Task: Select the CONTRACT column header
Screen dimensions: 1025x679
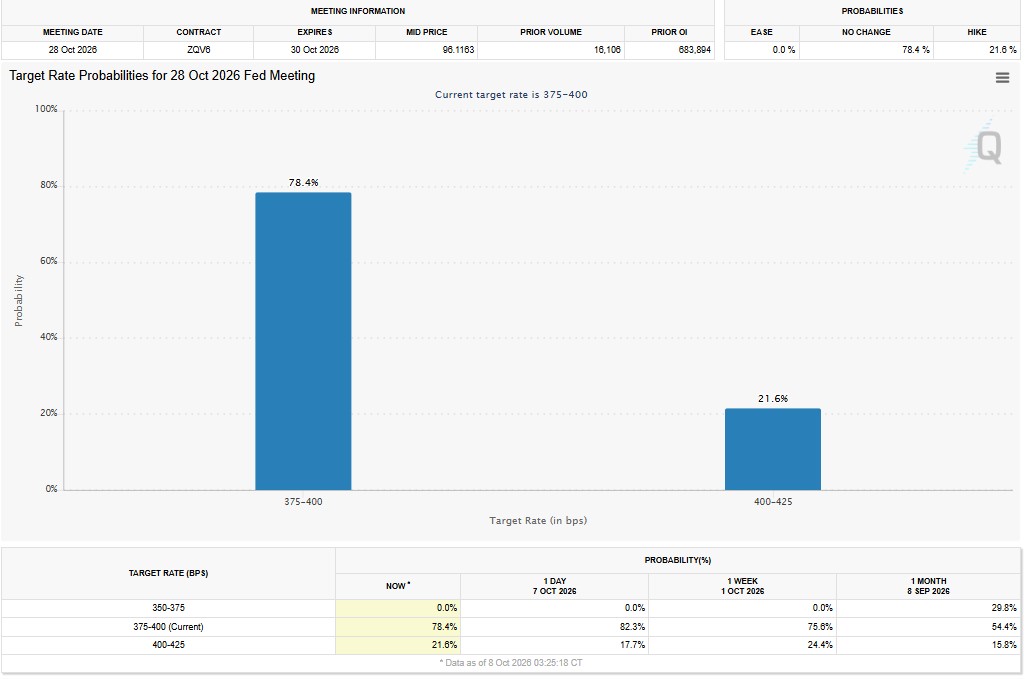Action: tap(199, 32)
